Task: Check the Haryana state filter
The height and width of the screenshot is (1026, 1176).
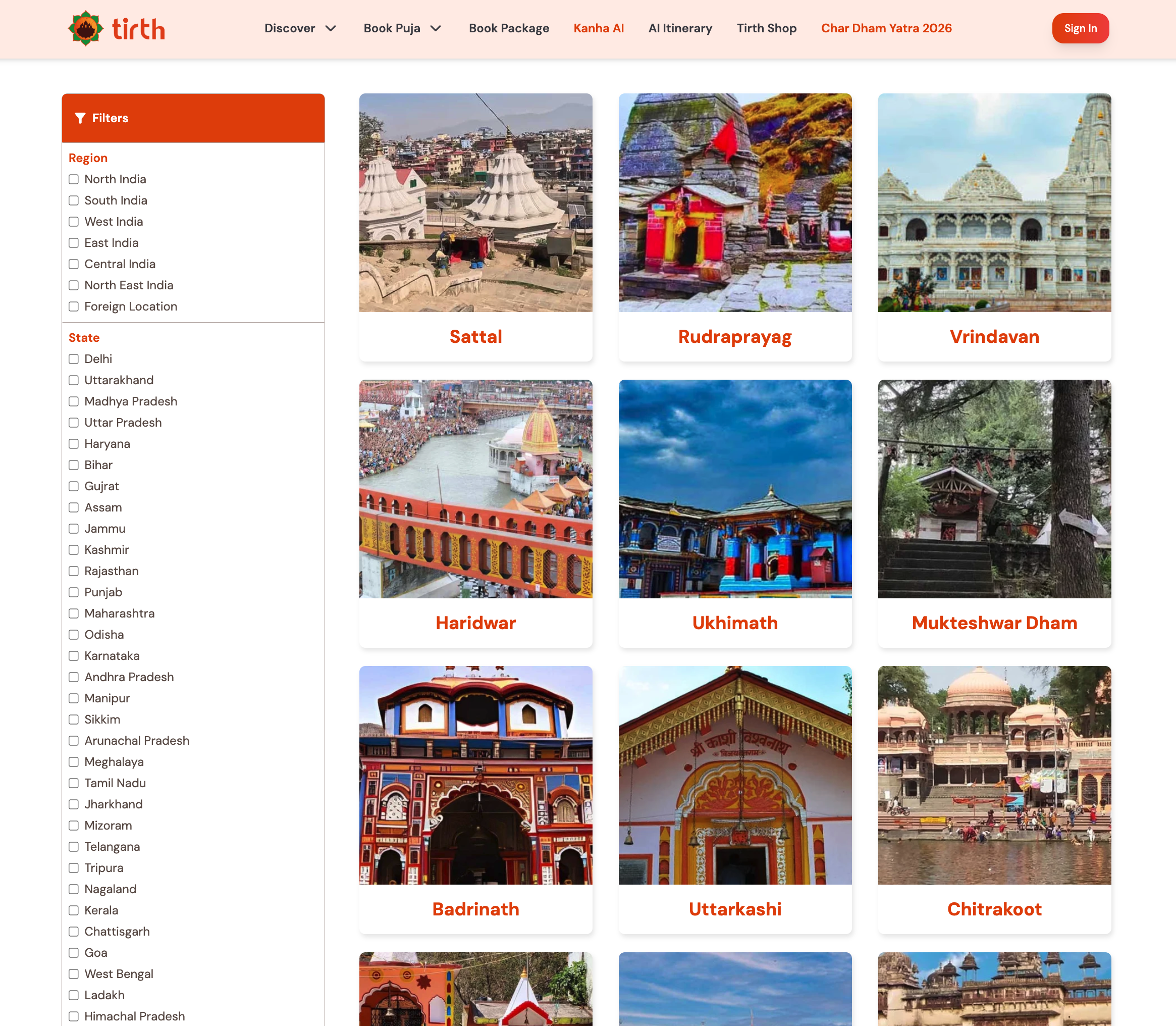Action: [74, 444]
